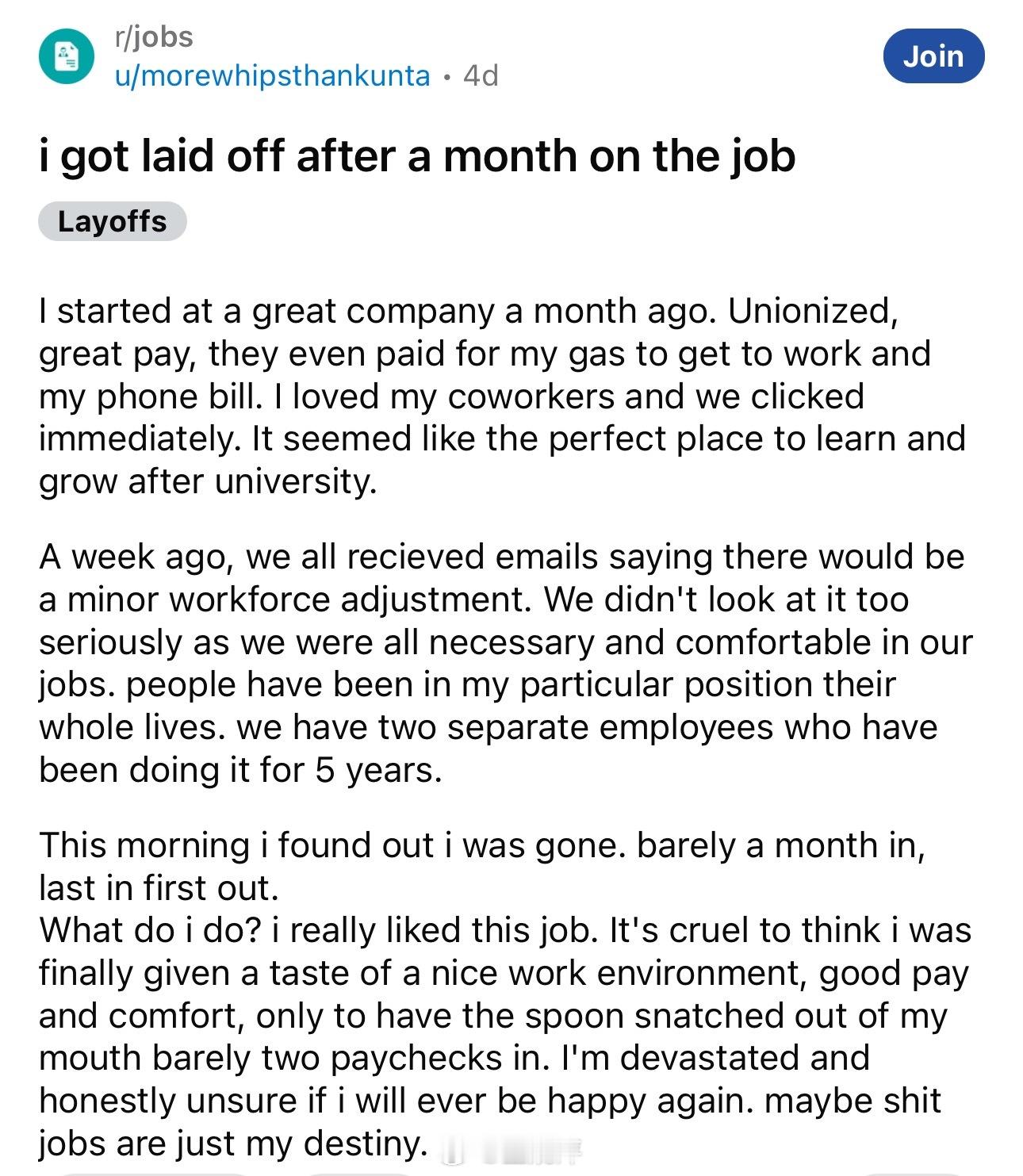The width and height of the screenshot is (1023, 1176).
Task: Select the Layoffs flair tag
Action: point(112,220)
